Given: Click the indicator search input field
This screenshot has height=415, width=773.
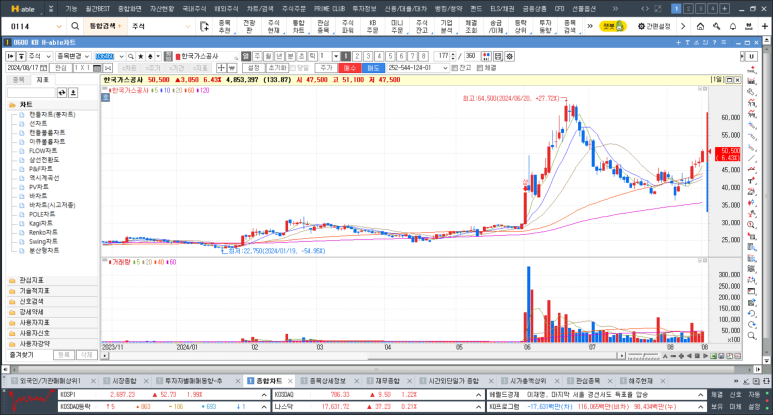Looking at the screenshot, I should coord(31,93).
